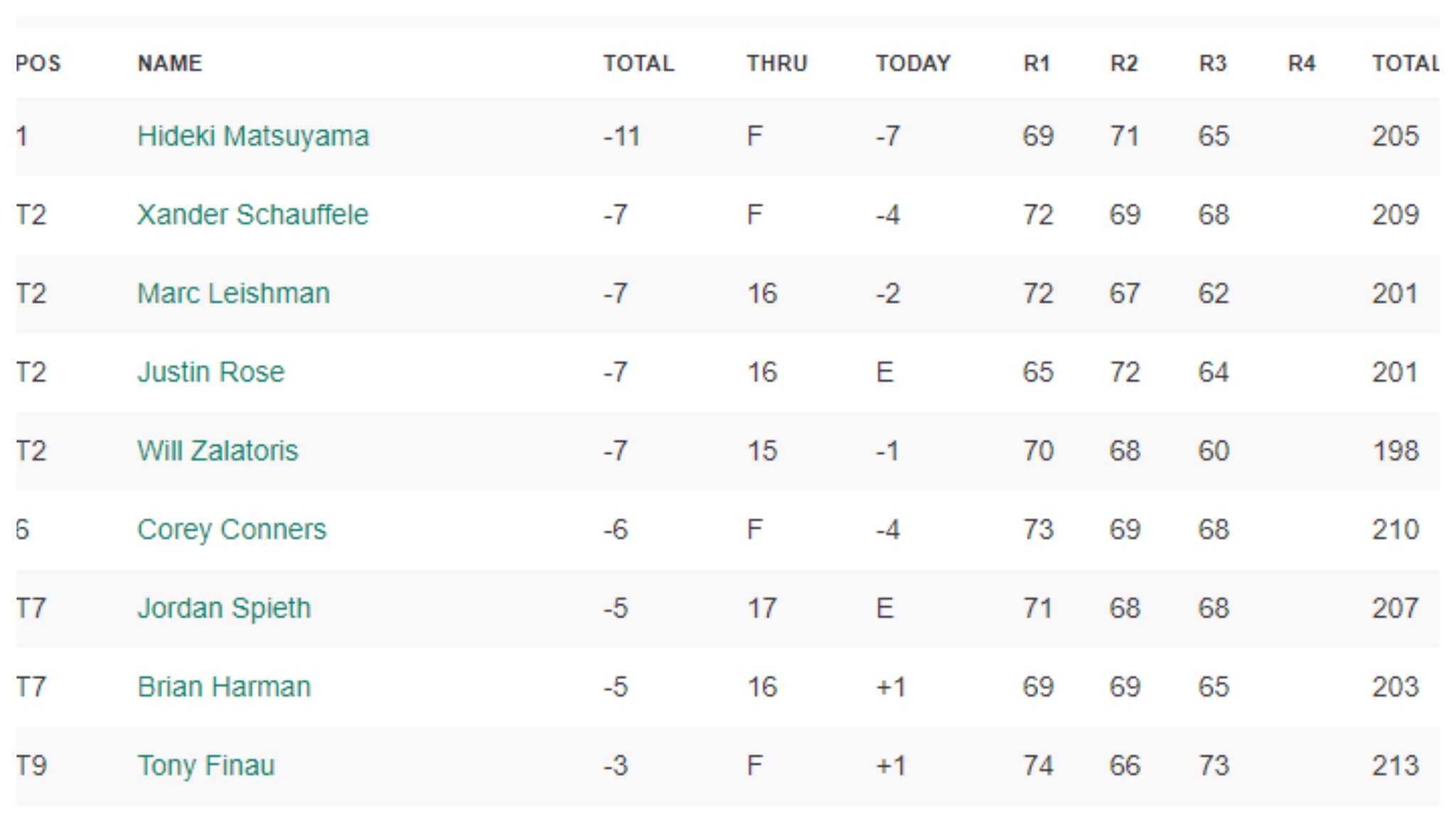Click the Tony Finau player link

point(206,766)
